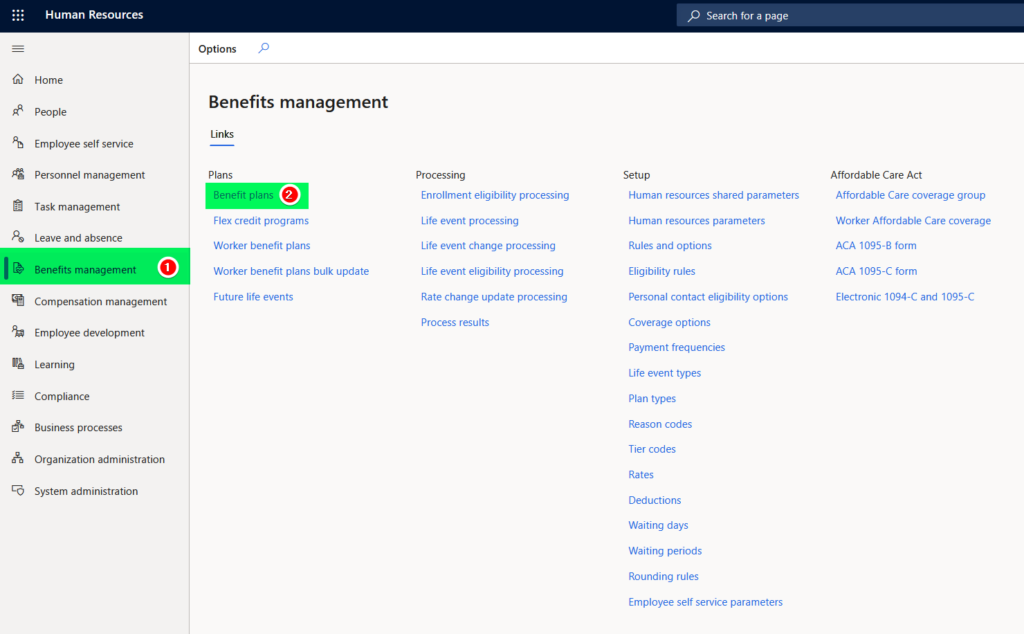The height and width of the screenshot is (634, 1024).
Task: Open Deductions link
Action: coord(654,499)
